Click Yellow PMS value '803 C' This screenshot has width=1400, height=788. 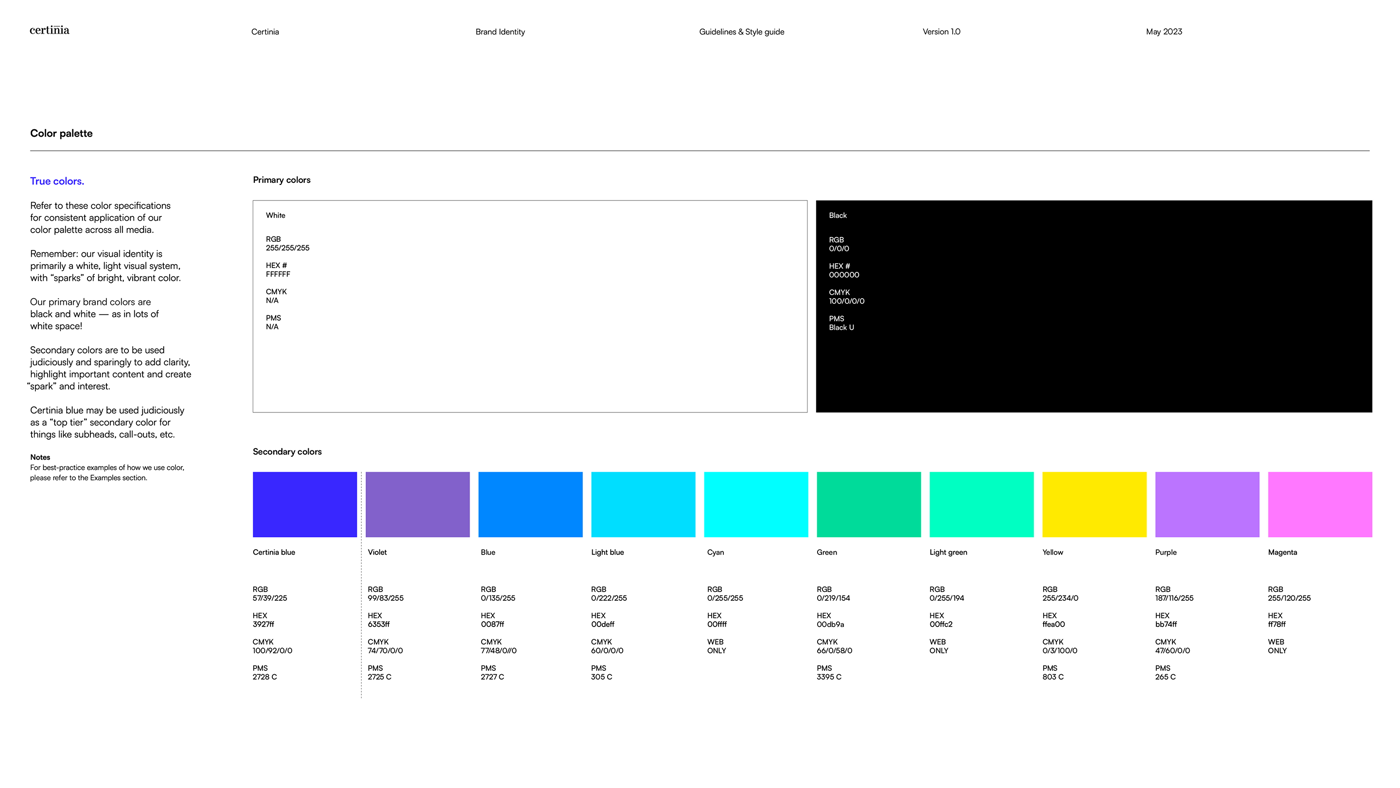click(x=1053, y=677)
